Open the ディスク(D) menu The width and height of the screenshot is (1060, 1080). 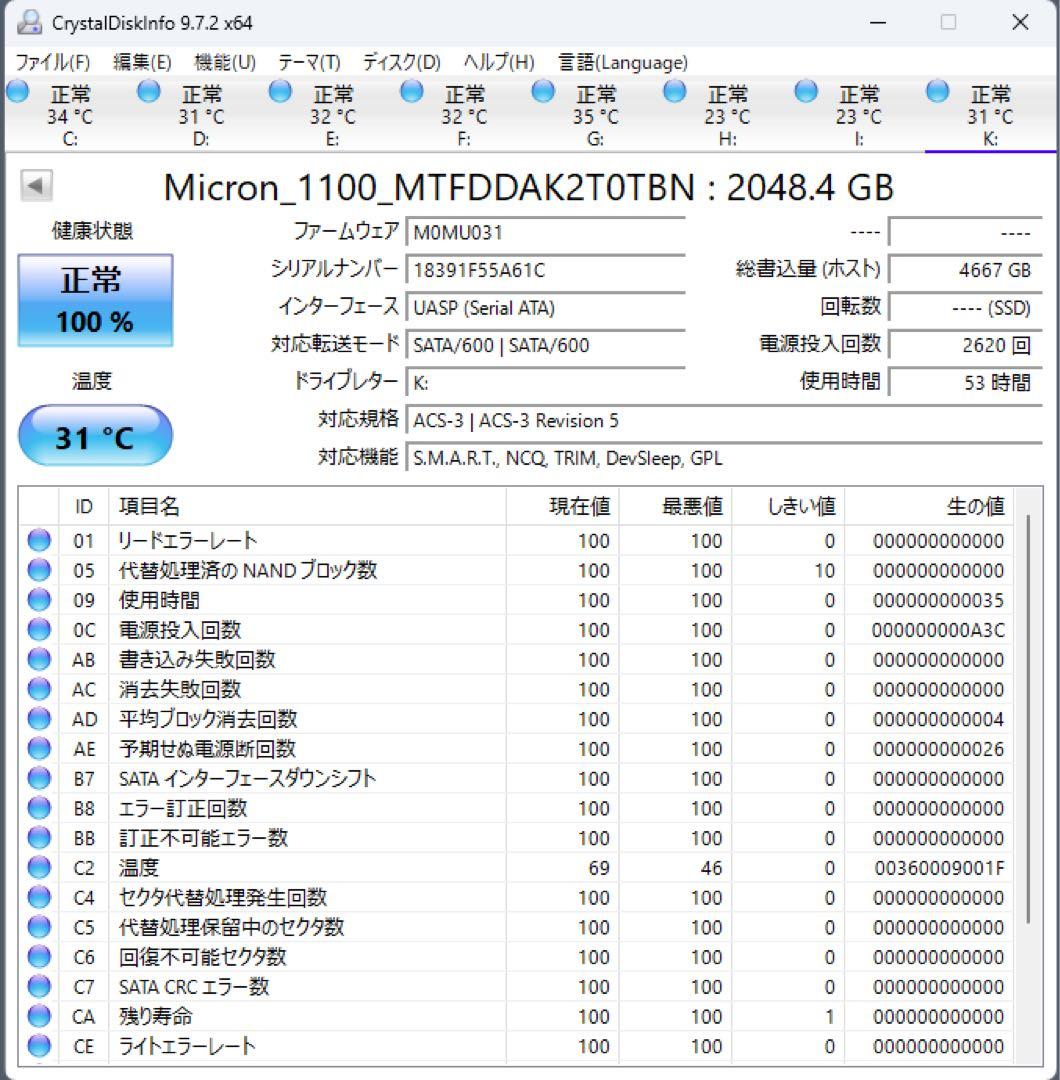[x=402, y=63]
